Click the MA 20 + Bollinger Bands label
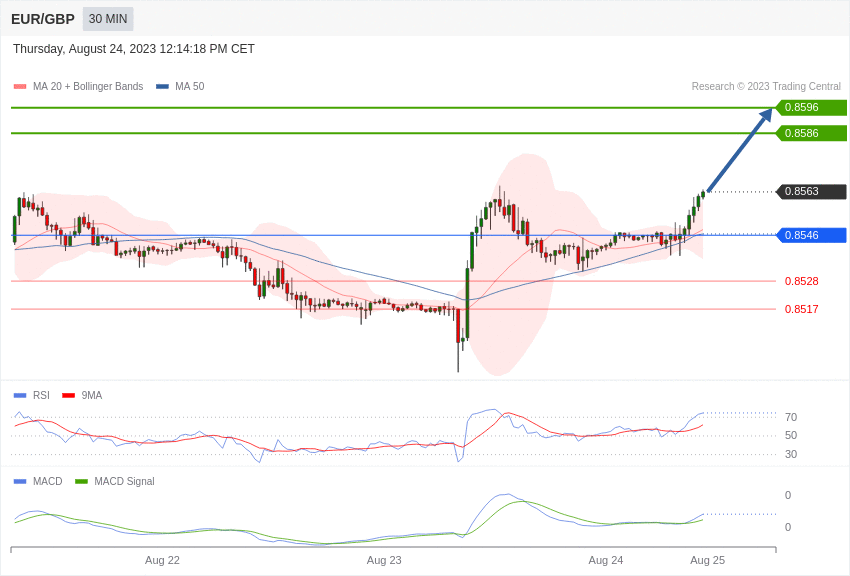 coord(88,87)
